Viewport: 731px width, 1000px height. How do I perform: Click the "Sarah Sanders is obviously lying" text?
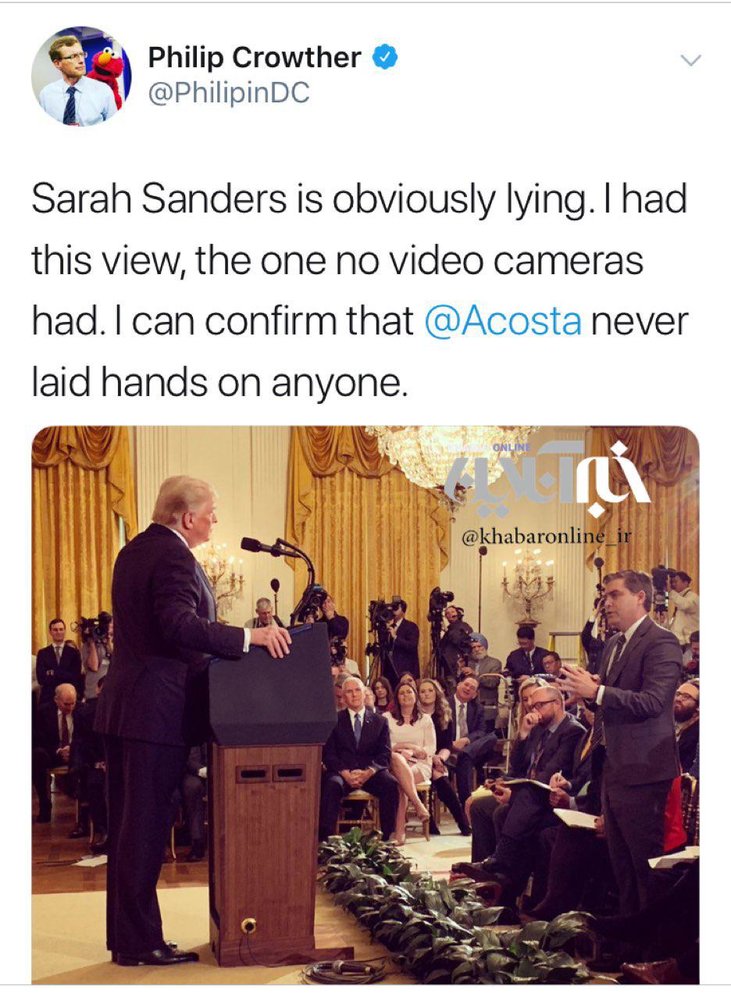[x=309, y=198]
